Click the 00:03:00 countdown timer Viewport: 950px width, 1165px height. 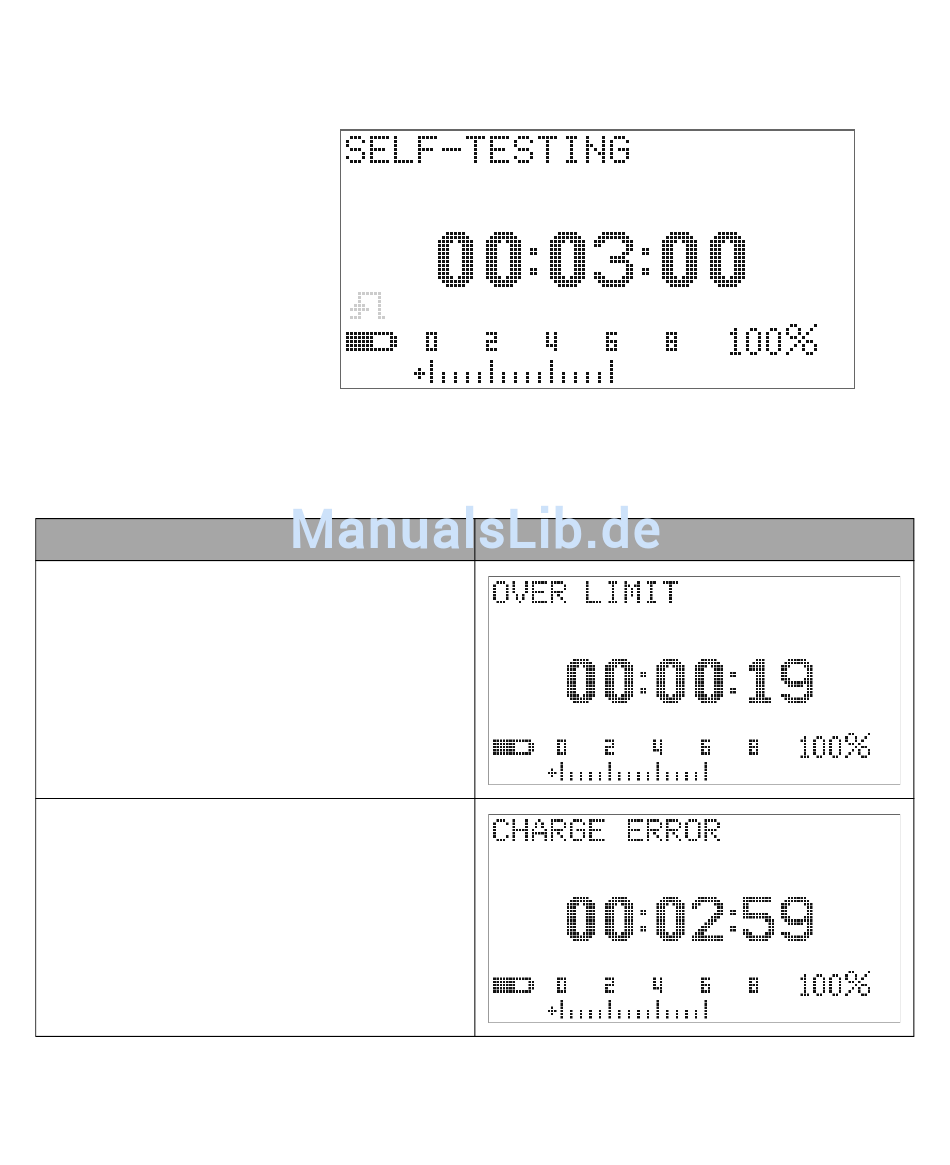point(591,259)
